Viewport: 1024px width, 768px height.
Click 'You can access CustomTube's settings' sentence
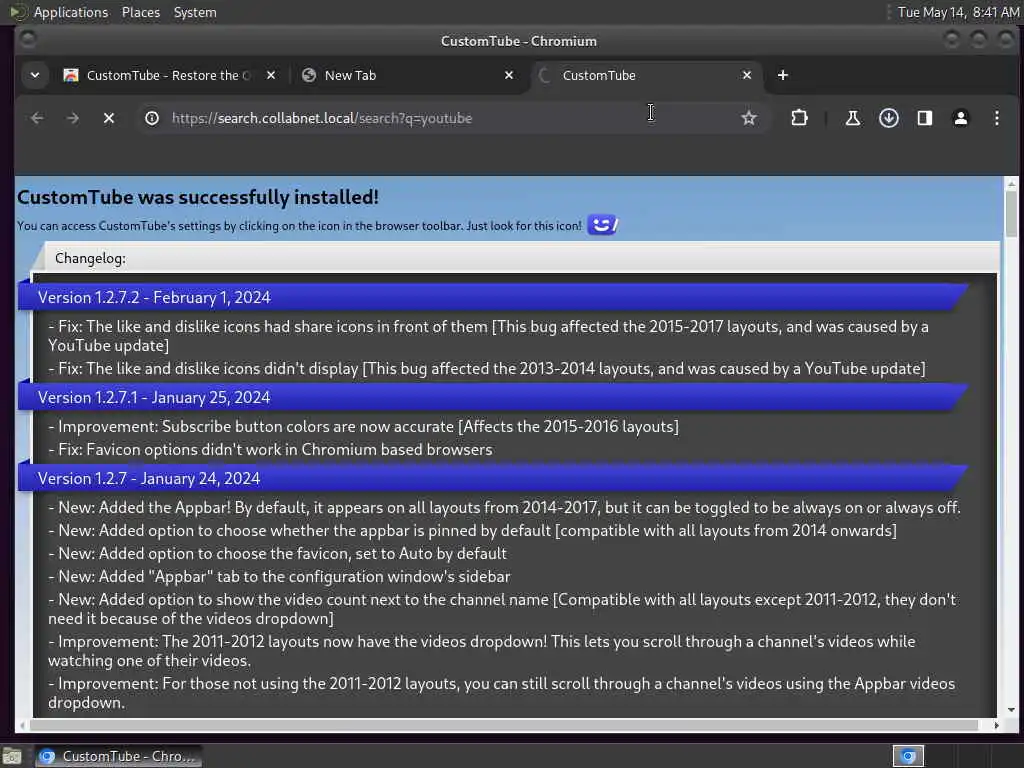point(299,226)
